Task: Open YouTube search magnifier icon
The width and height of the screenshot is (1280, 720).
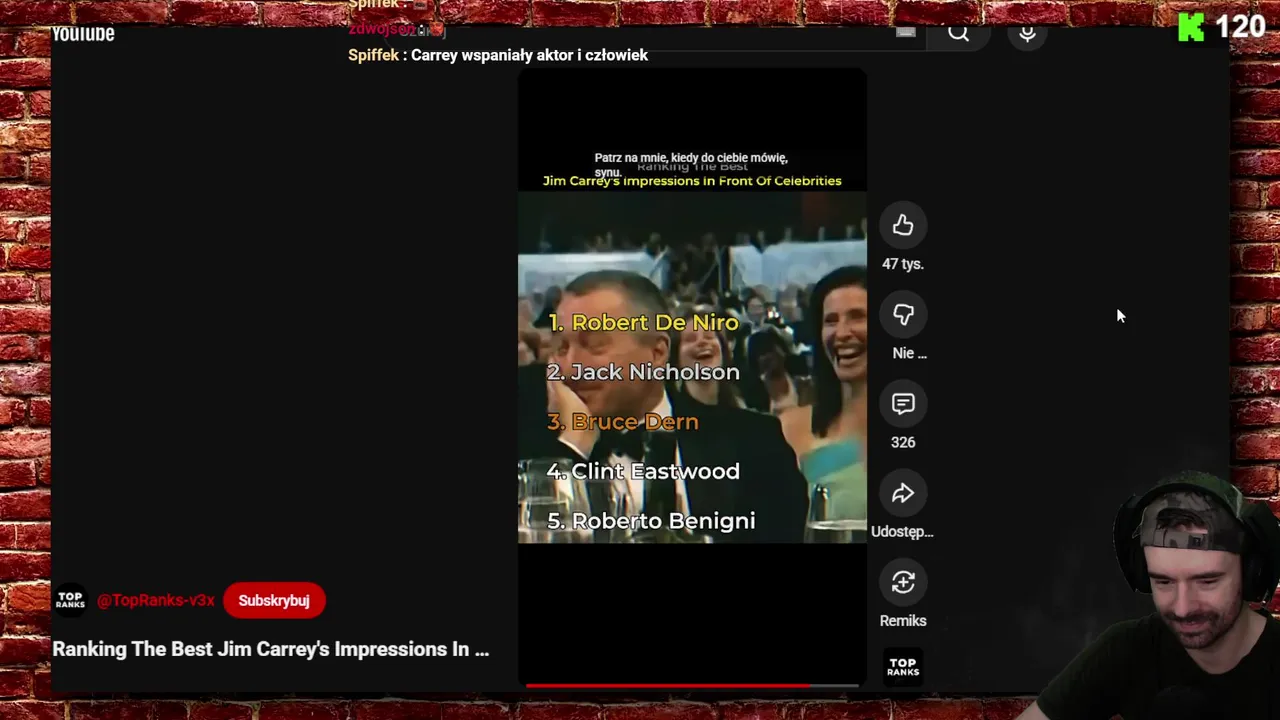Action: pos(958,34)
